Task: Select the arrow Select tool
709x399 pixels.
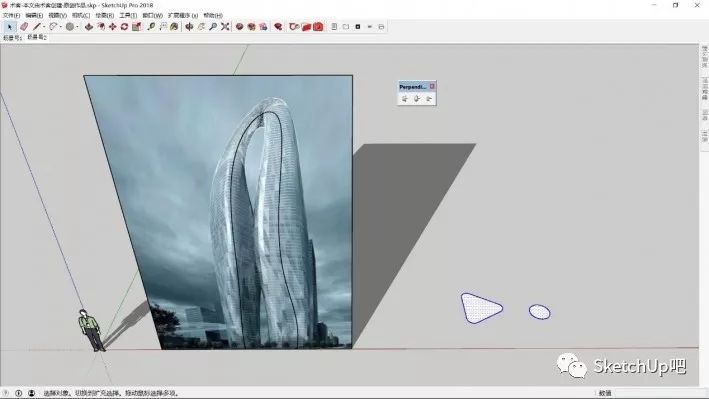Action: click(x=9, y=27)
